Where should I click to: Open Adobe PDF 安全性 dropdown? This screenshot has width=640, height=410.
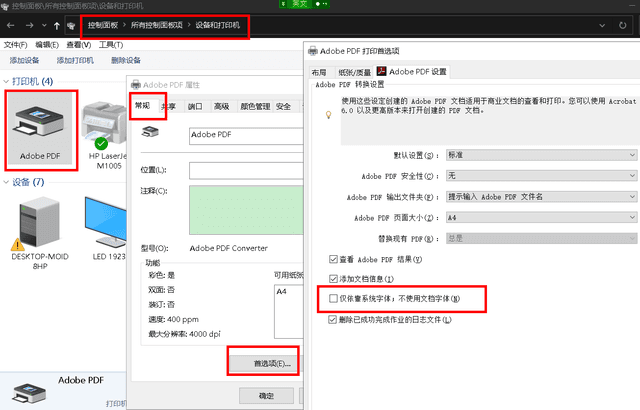(540, 176)
